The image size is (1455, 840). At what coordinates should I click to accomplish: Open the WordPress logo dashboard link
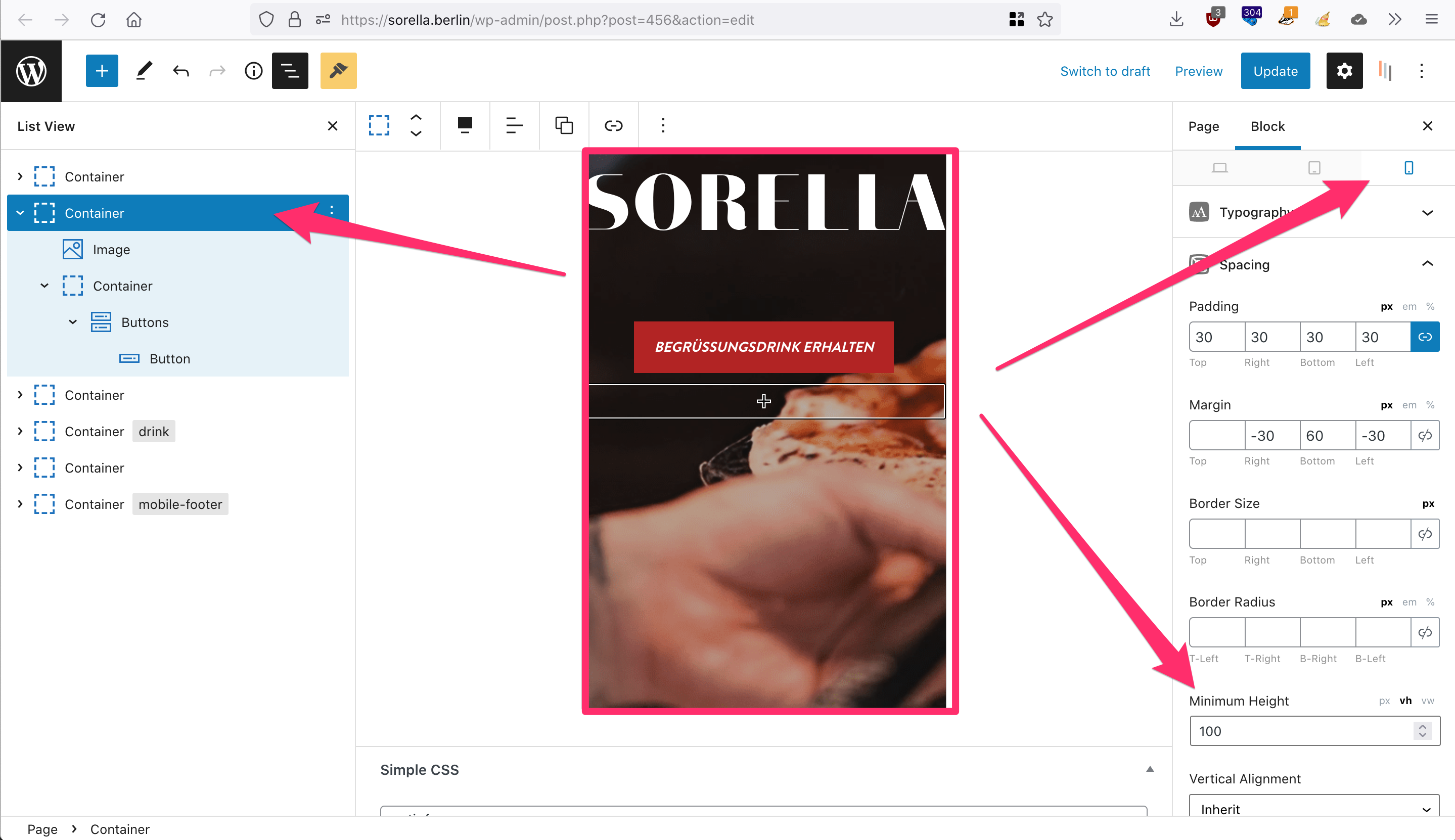[31, 71]
